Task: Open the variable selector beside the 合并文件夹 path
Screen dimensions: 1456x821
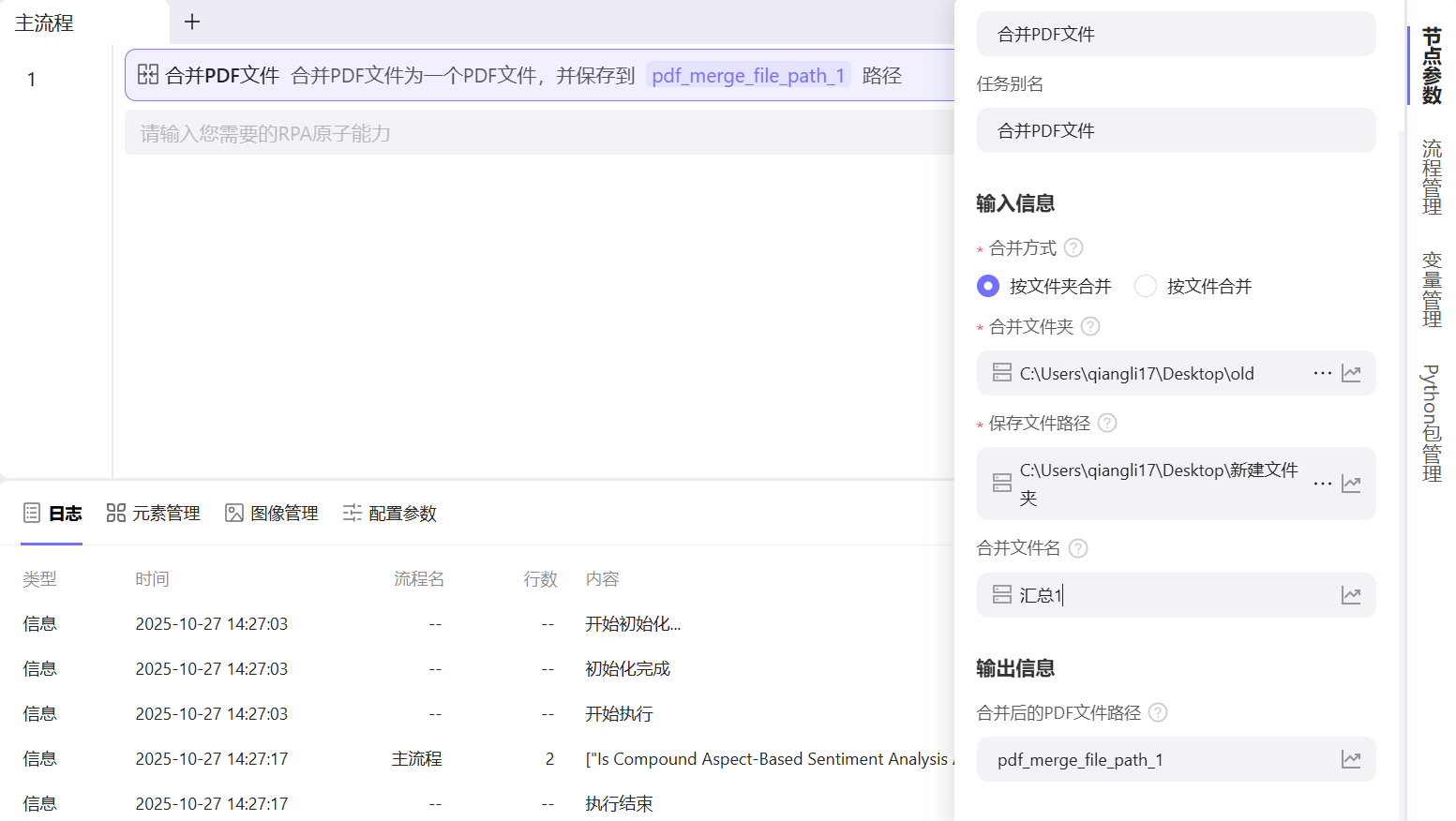Action: [x=1351, y=373]
